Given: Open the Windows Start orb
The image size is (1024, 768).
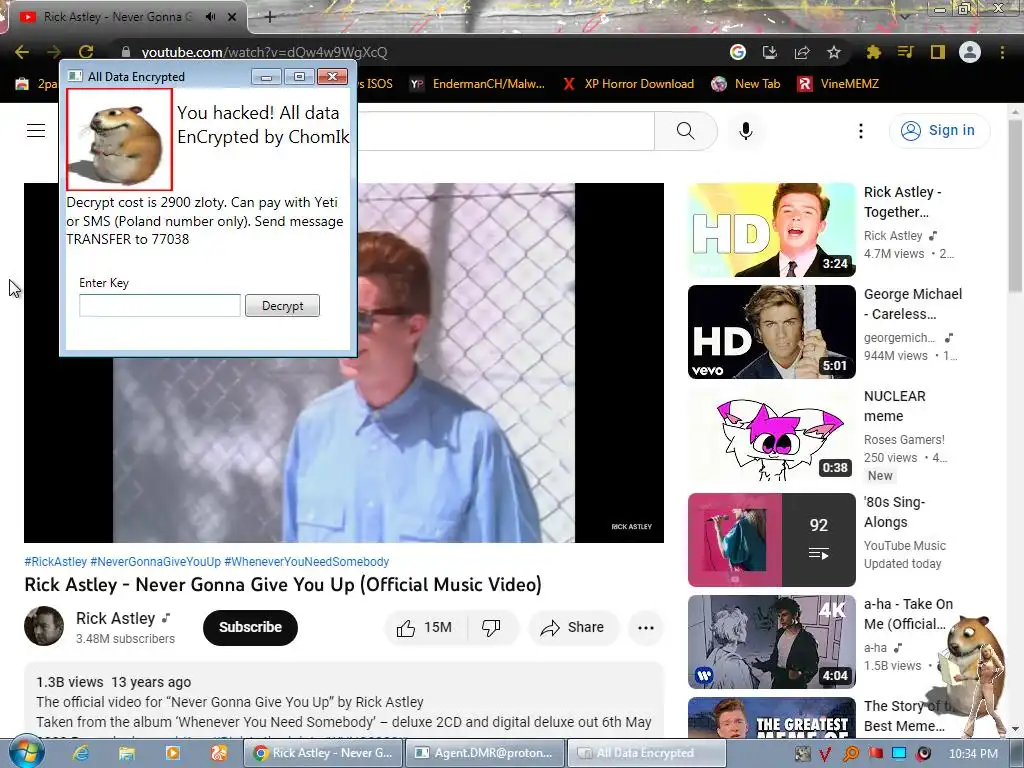Looking at the screenshot, I should point(25,753).
